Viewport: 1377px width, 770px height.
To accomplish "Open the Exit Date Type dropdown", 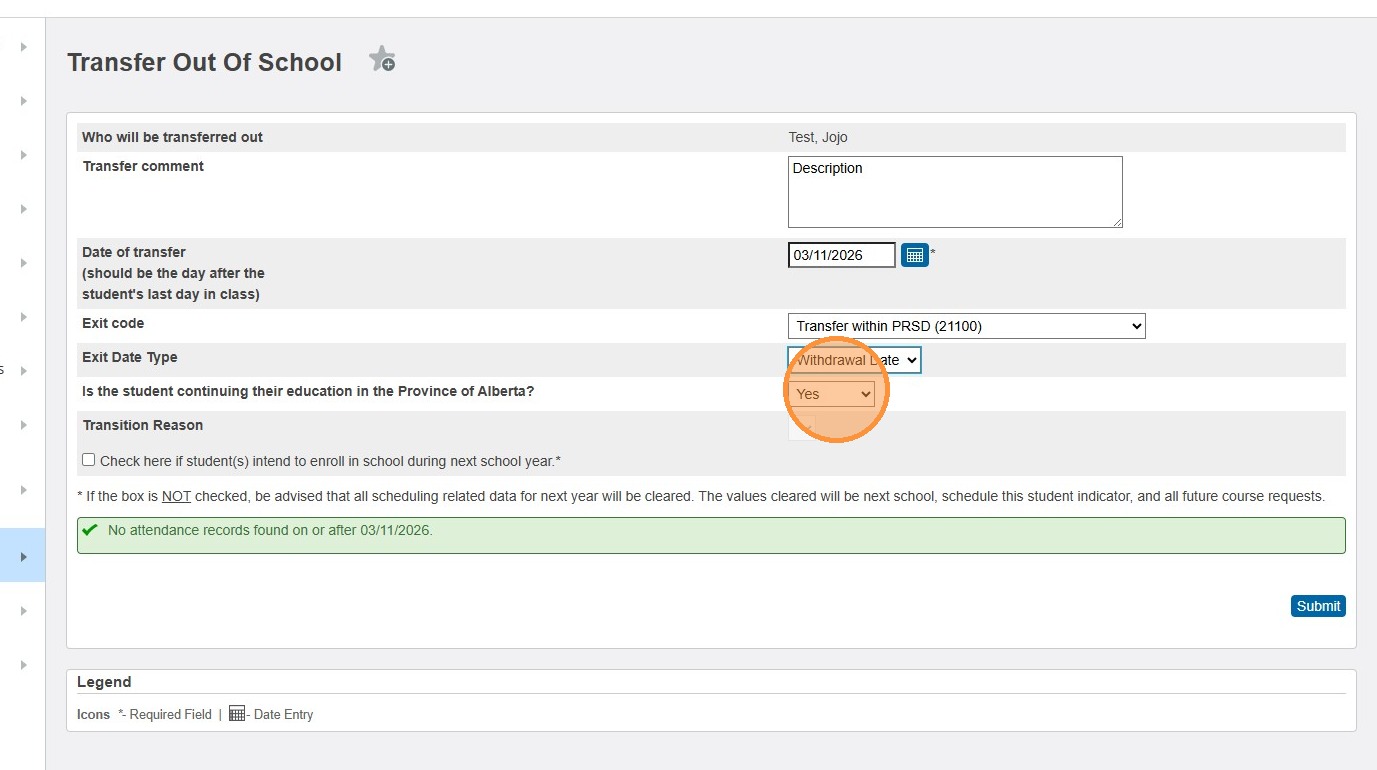I will coord(854,360).
